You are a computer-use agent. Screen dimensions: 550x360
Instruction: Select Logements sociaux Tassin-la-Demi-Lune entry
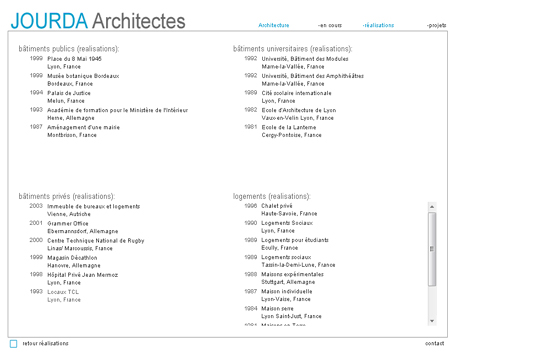coord(286,258)
